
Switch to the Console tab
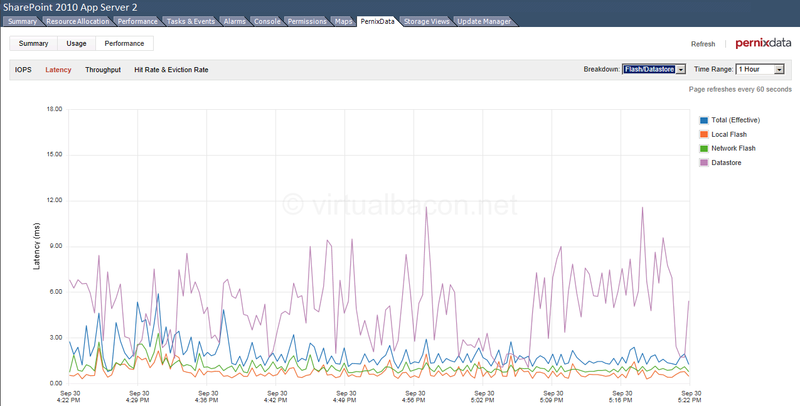[x=267, y=21]
